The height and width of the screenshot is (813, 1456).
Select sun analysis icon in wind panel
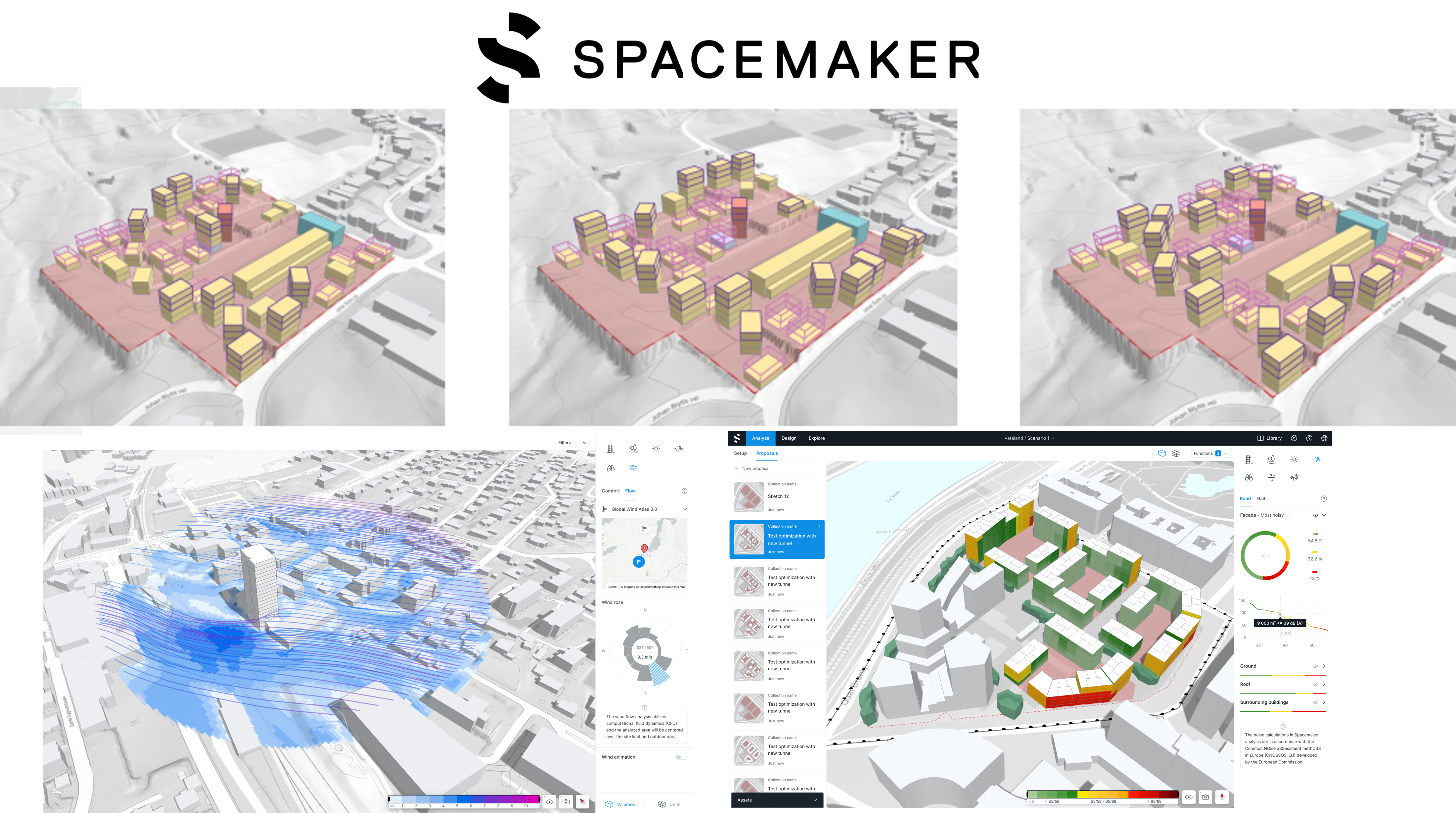click(x=656, y=448)
